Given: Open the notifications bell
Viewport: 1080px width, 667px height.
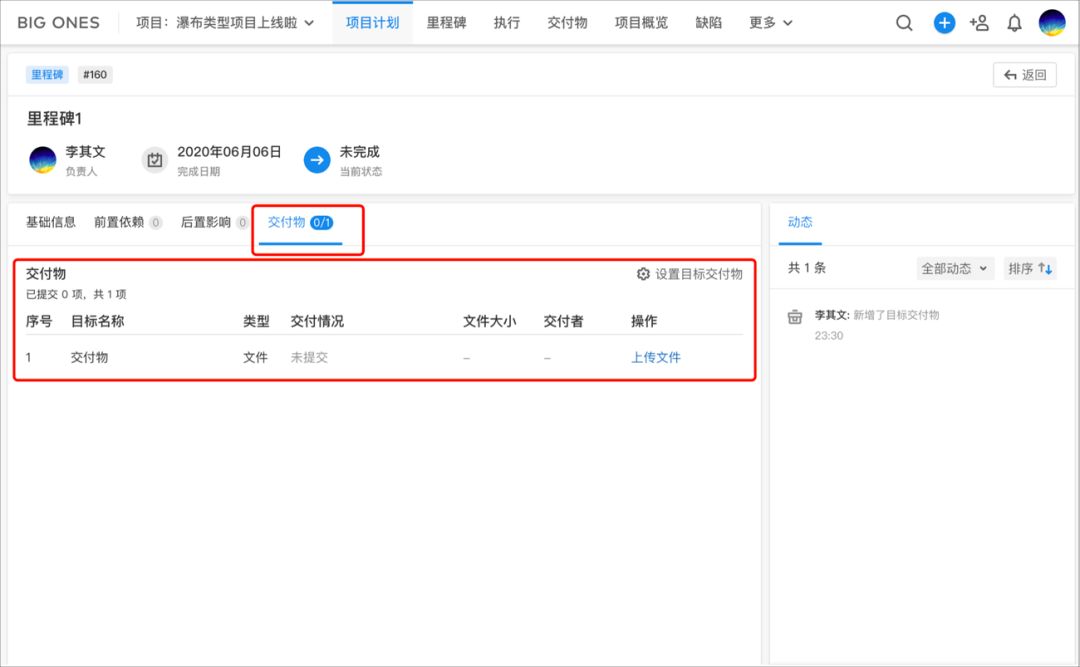Looking at the screenshot, I should point(1014,23).
